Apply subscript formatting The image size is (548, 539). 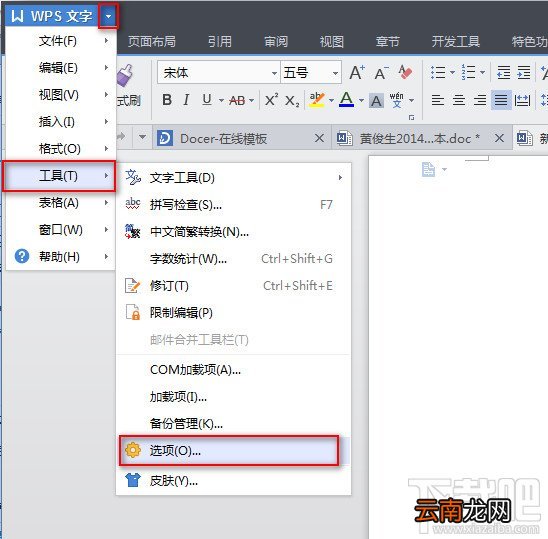(292, 101)
